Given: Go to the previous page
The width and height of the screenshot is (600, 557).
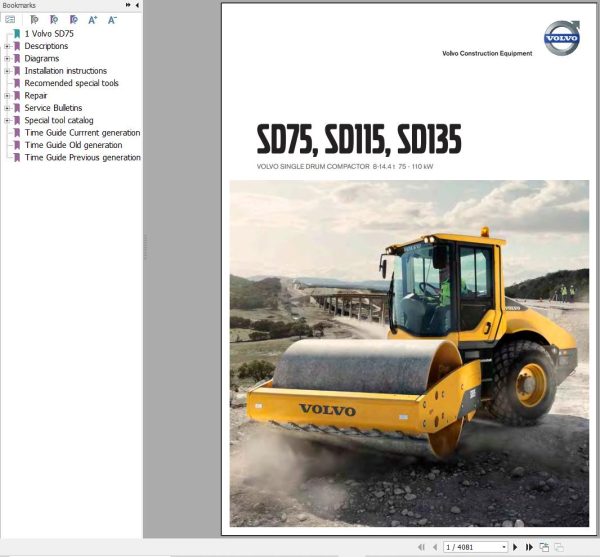Looking at the screenshot, I should 435,547.
